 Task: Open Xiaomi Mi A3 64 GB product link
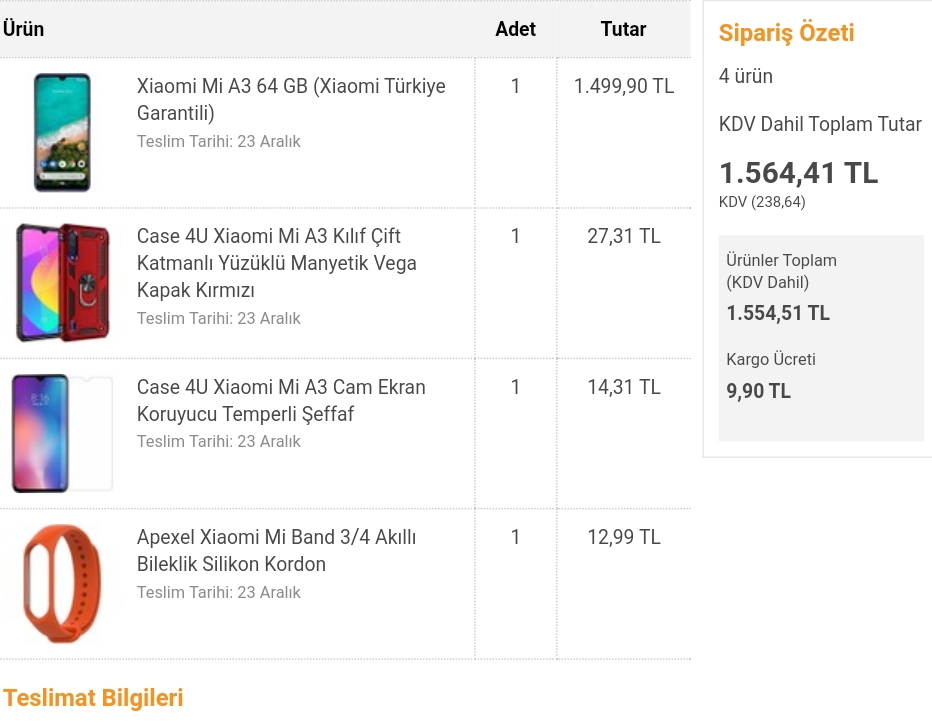pos(291,99)
